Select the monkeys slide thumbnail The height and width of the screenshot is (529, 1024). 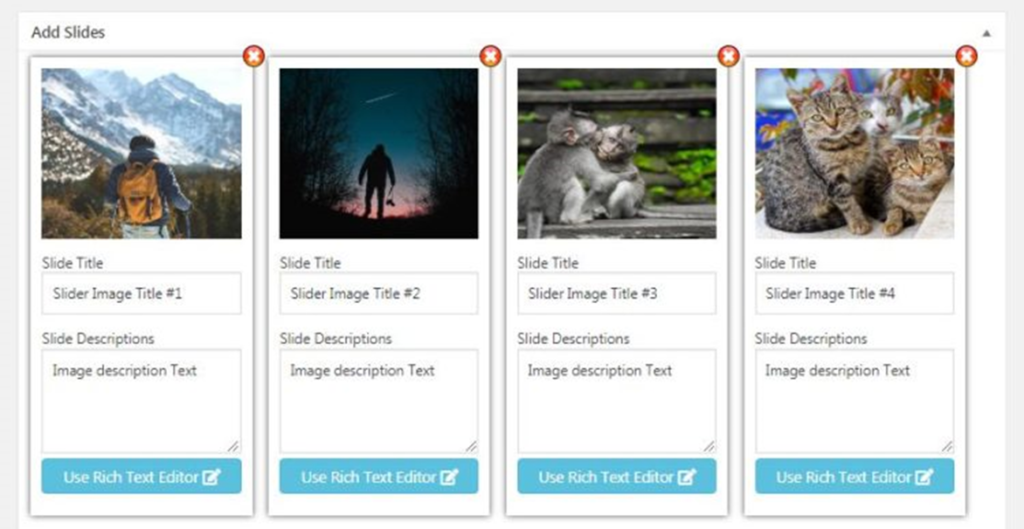(x=616, y=153)
